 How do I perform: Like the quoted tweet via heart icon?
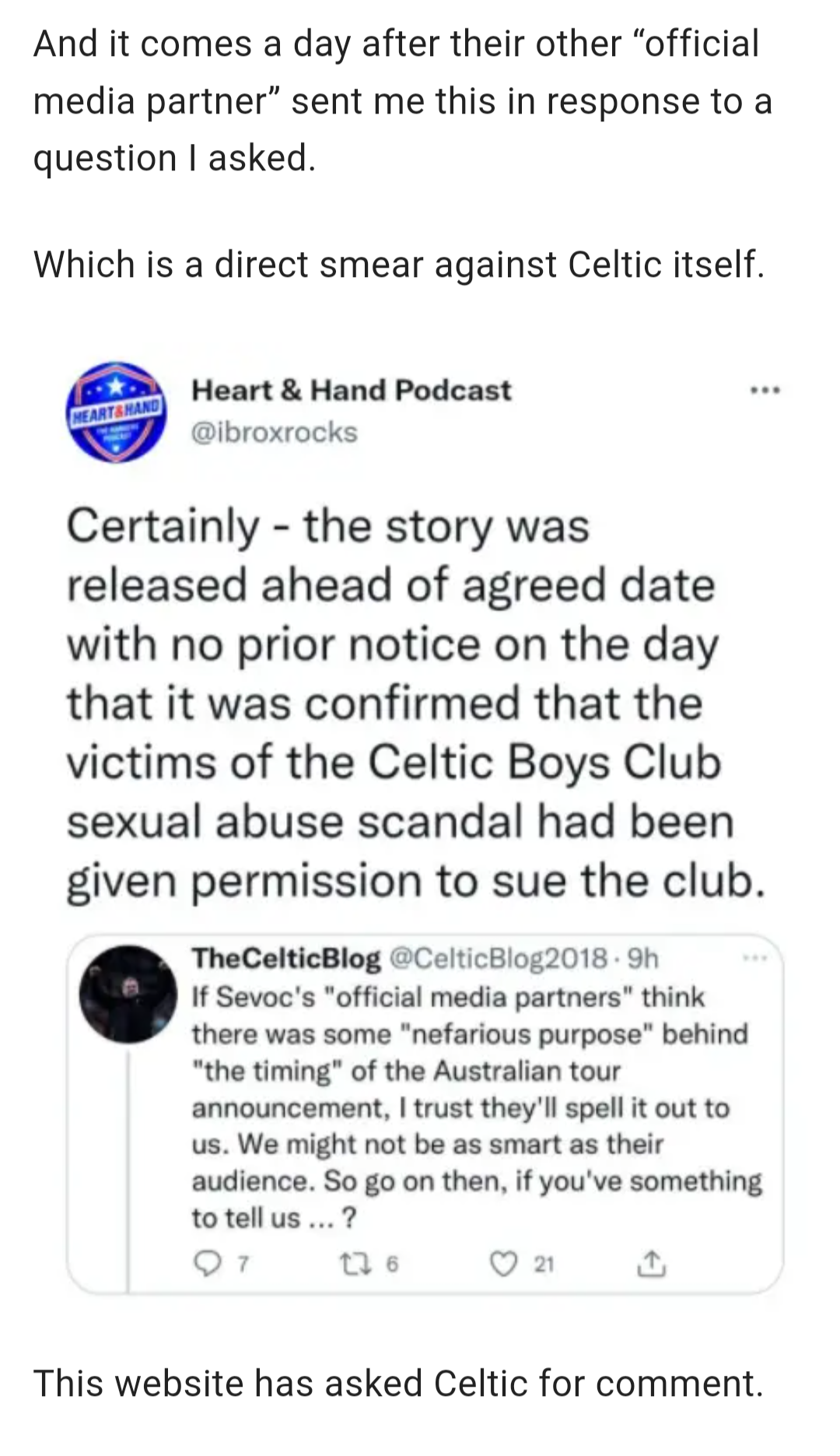[x=504, y=1265]
